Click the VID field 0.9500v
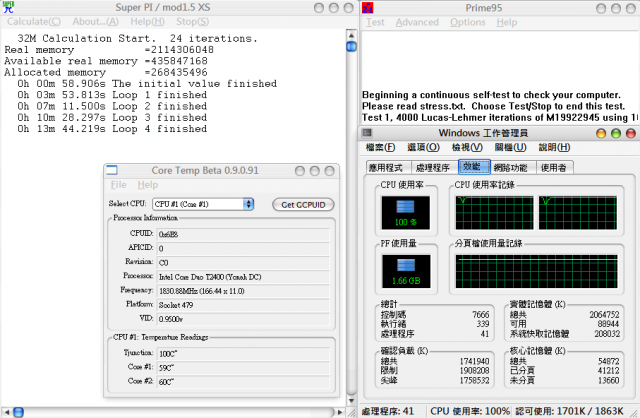The width and height of the screenshot is (640, 418). point(243,319)
